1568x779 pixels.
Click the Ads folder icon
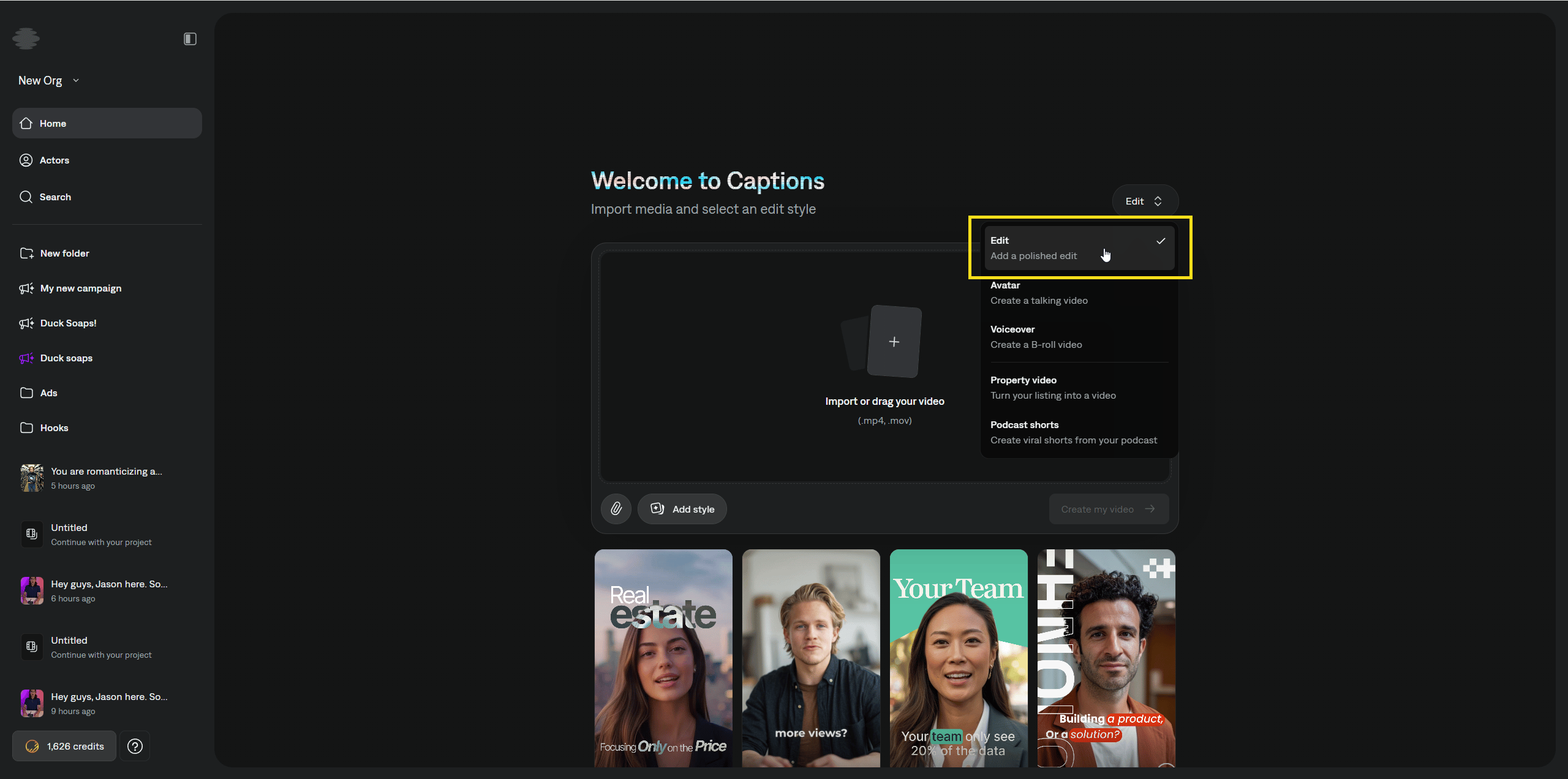tap(26, 393)
